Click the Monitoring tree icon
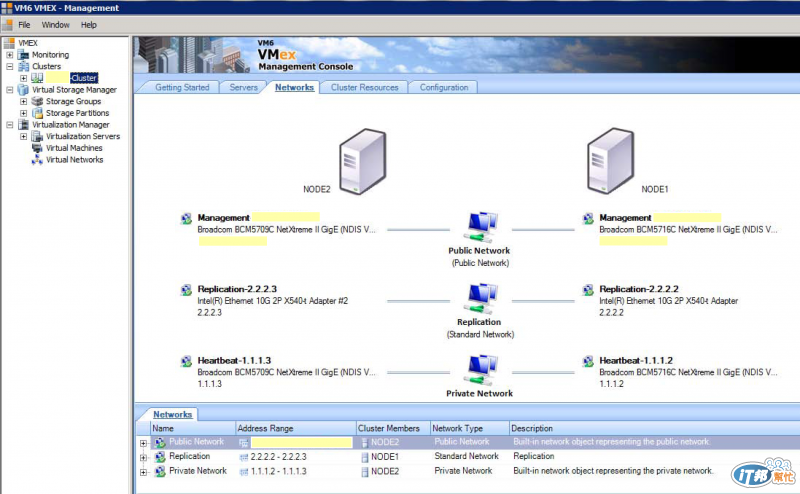This screenshot has width=800, height=494. [23, 55]
